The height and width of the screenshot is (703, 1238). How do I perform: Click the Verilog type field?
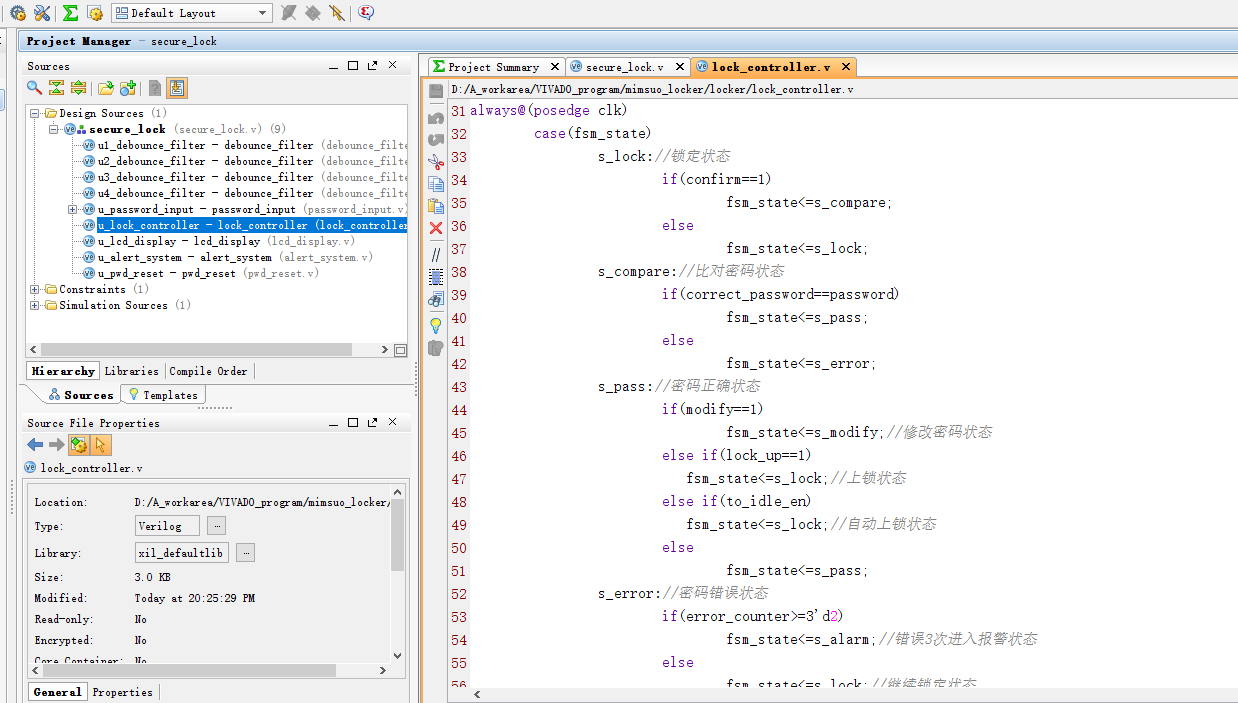pyautogui.click(x=167, y=526)
